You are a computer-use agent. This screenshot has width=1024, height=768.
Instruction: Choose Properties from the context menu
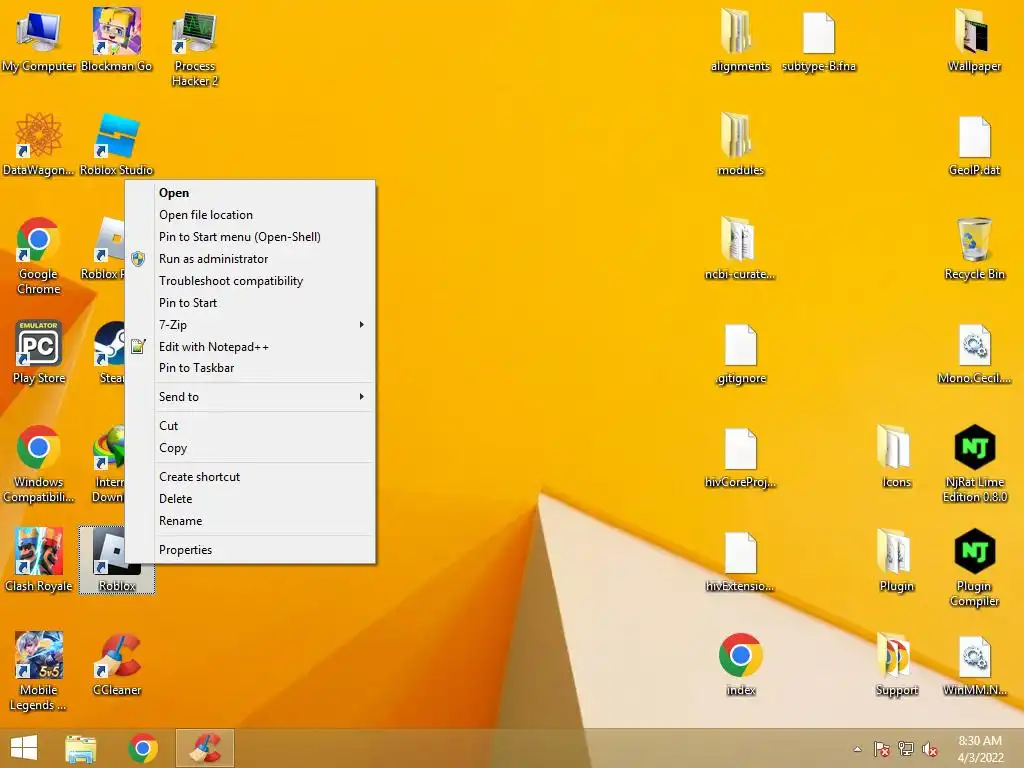(264, 550)
